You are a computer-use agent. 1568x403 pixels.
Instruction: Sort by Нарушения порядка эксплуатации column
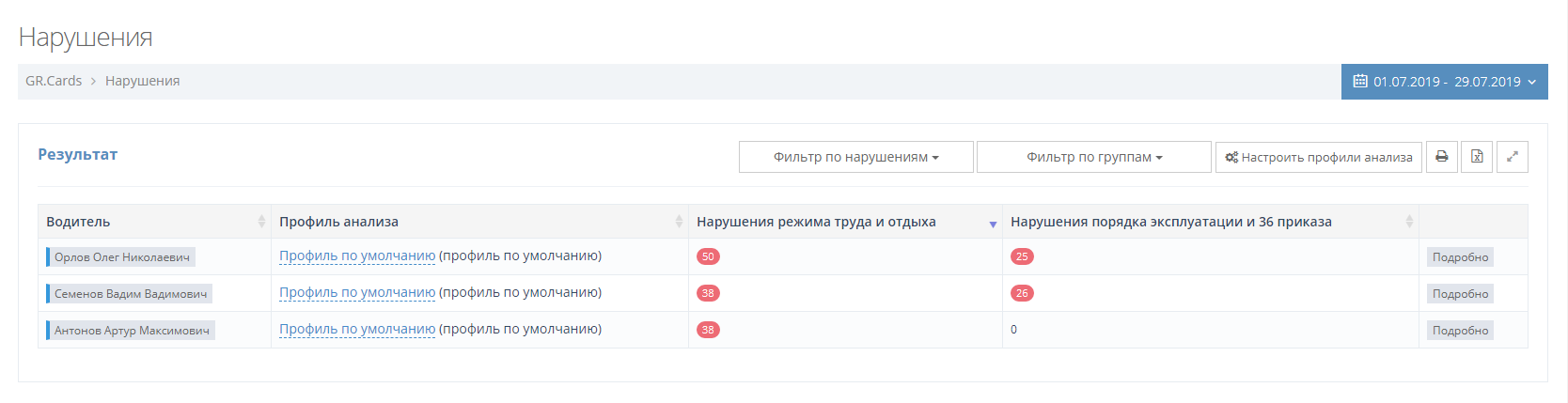(1408, 222)
